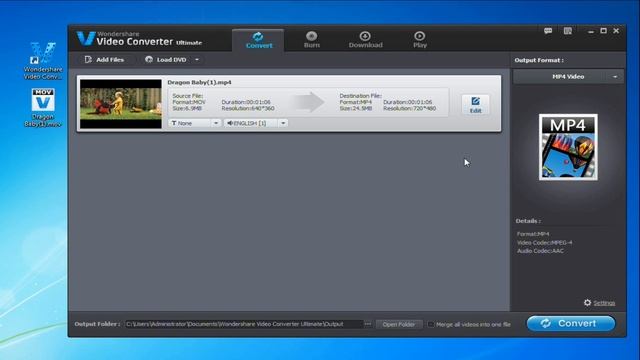Screen dimensions: 640x360
Task: Switch to the Convert tab
Action: point(258,40)
